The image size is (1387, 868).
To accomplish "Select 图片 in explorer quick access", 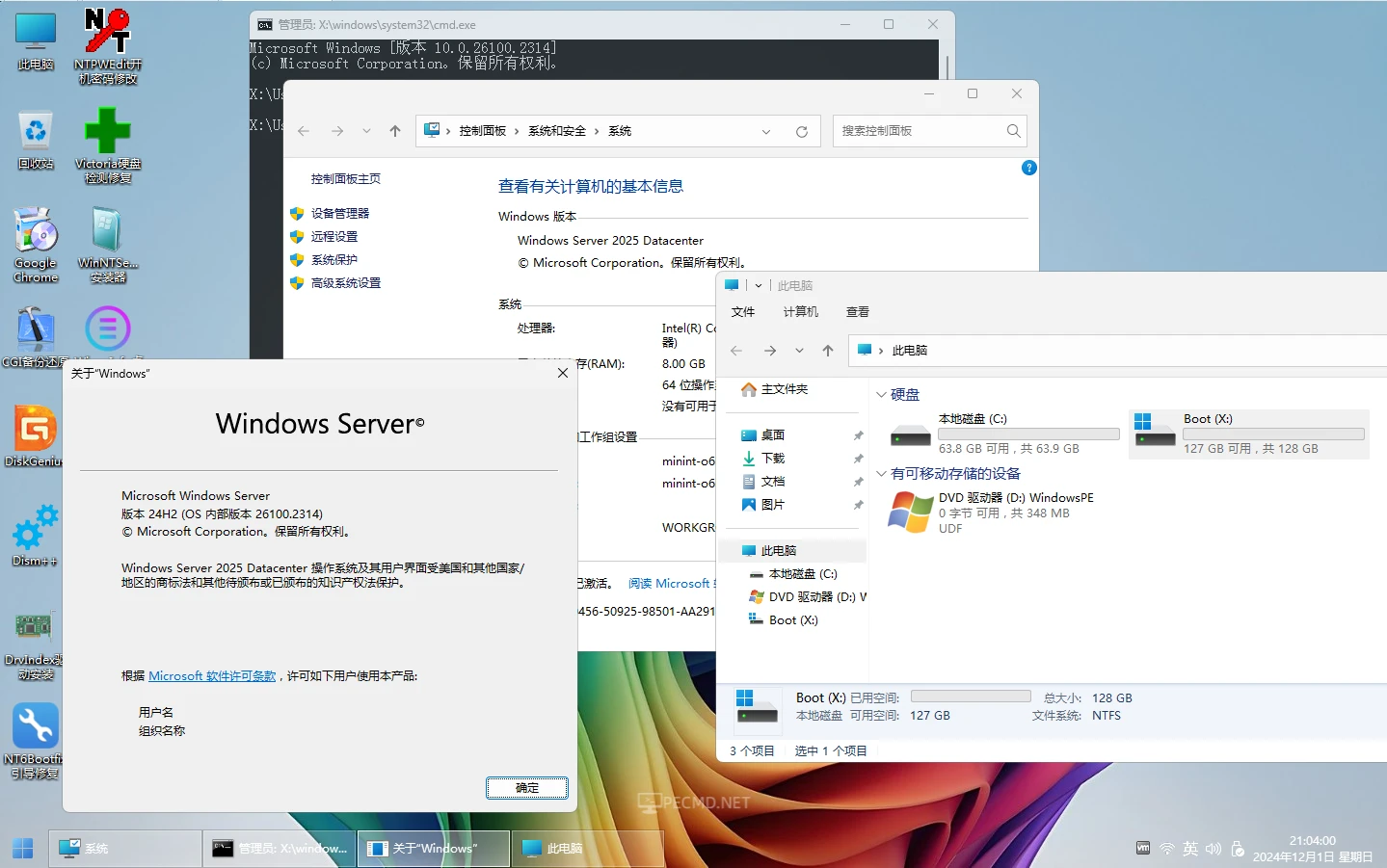I will [773, 505].
